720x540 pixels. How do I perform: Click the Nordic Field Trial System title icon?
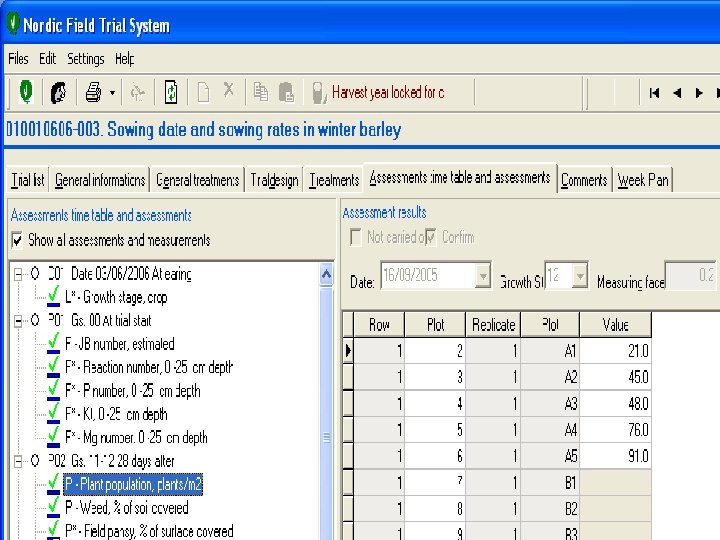pos(13,23)
